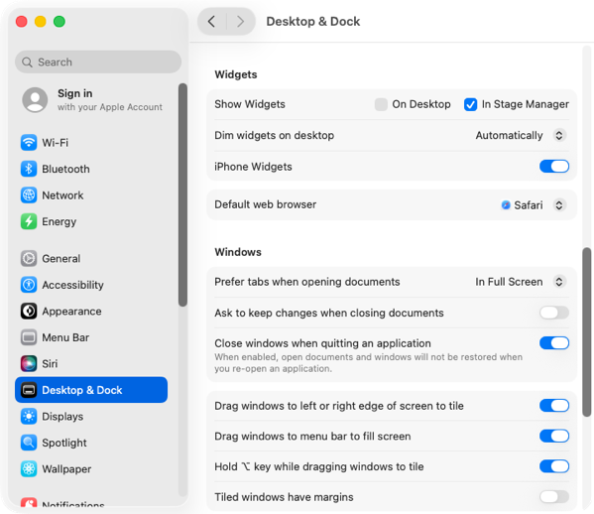The width and height of the screenshot is (594, 514).
Task: Select the Wallpaper icon
Action: point(29,469)
